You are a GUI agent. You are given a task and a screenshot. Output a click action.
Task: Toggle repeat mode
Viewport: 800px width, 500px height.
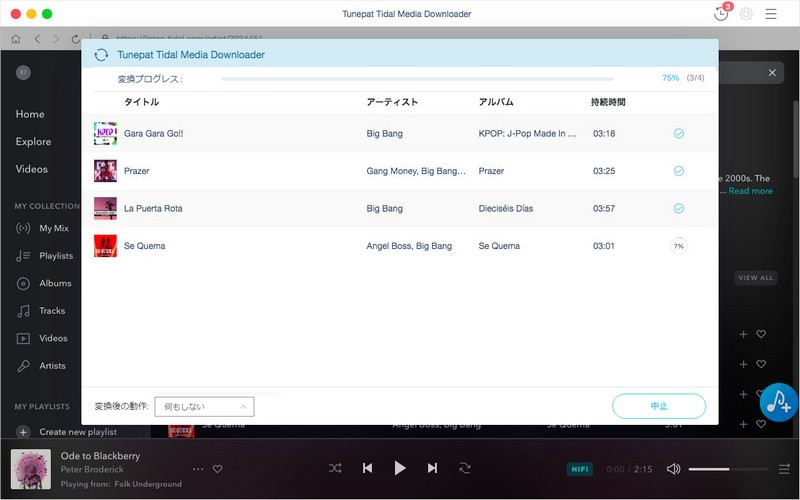pyautogui.click(x=465, y=468)
